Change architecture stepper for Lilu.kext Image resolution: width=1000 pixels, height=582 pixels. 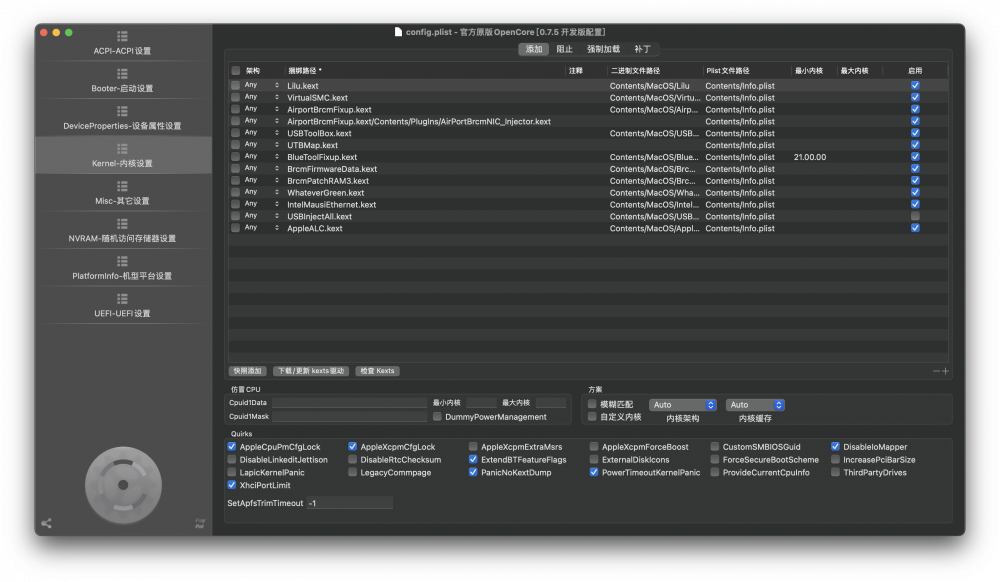click(x=277, y=85)
